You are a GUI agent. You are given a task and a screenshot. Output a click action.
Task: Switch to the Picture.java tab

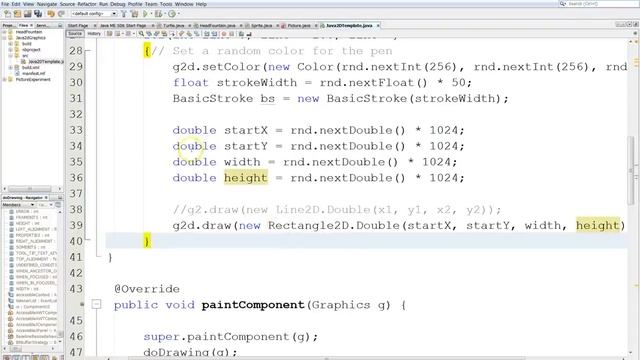(x=299, y=25)
